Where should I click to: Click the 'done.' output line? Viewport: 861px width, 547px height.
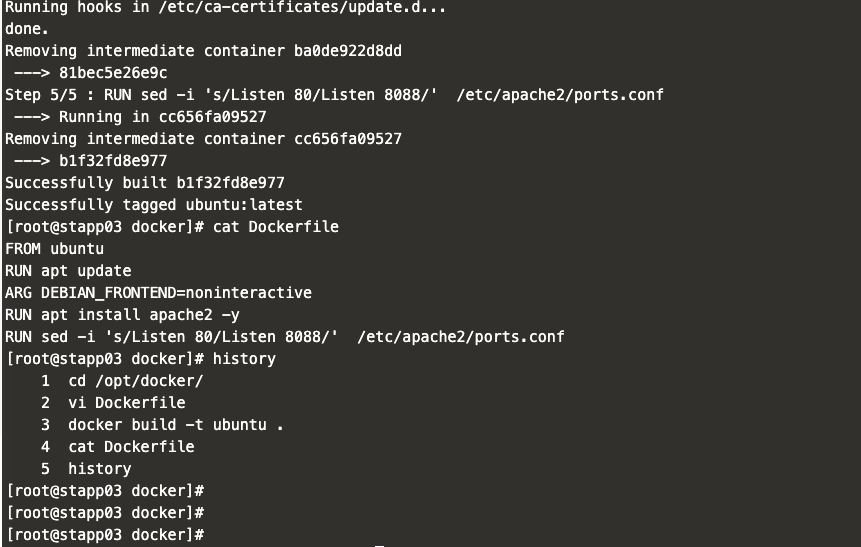coord(27,29)
